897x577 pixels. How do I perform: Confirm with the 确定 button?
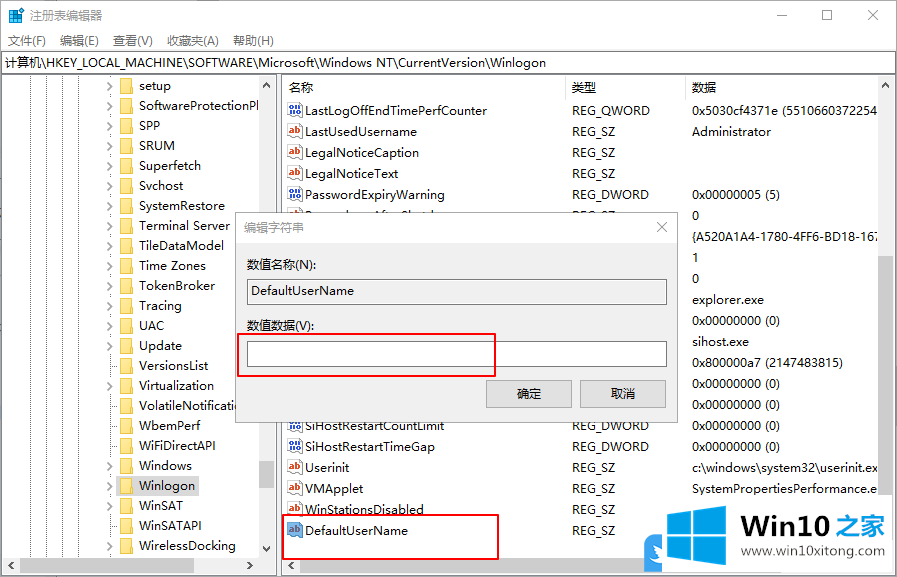[x=529, y=394]
